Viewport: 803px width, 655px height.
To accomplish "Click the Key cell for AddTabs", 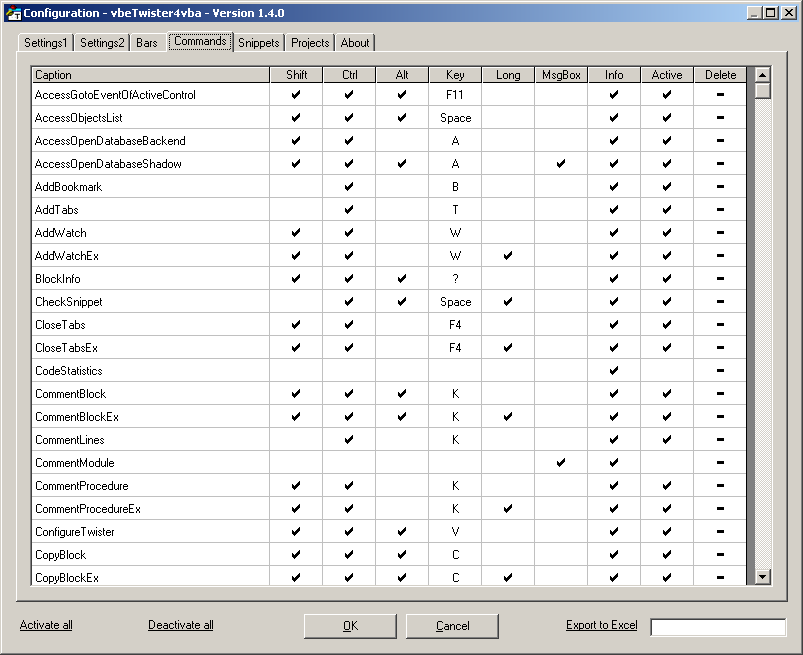I will pyautogui.click(x=455, y=209).
